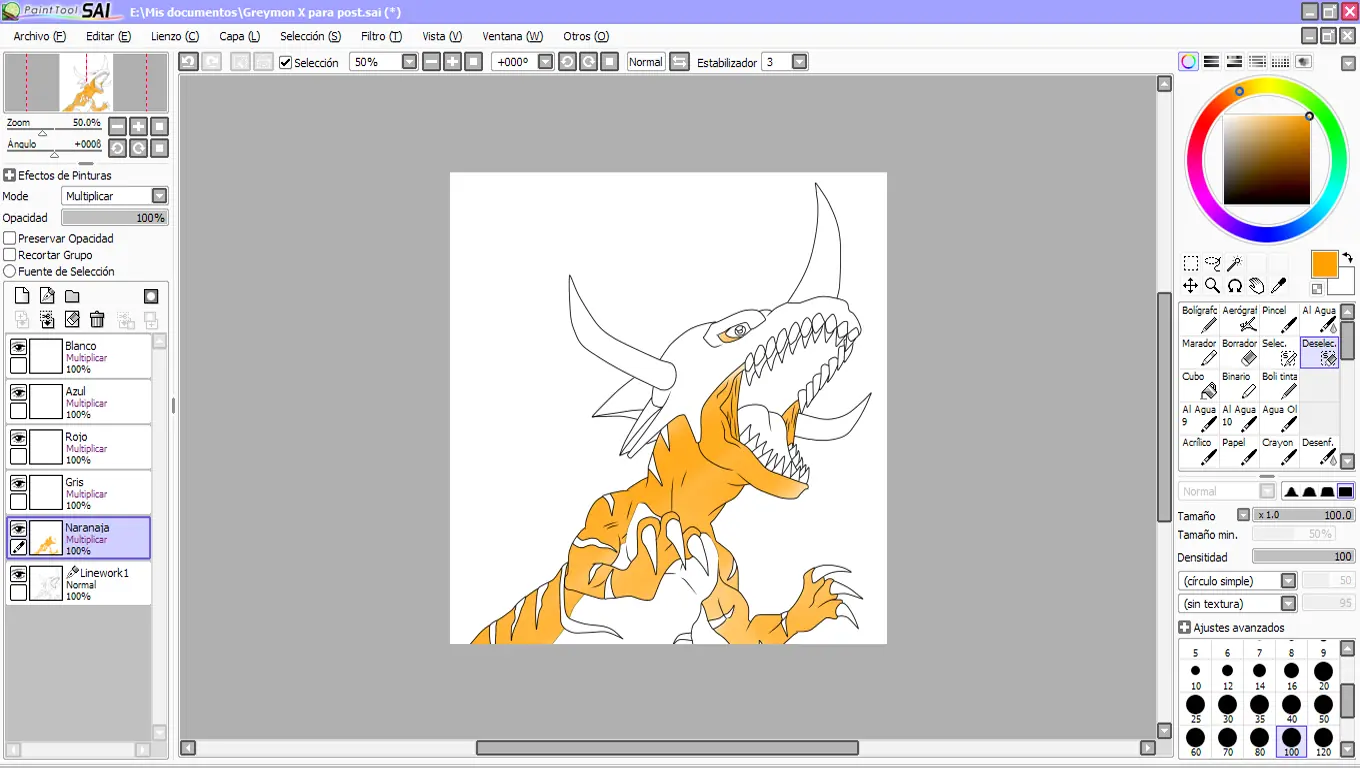The image size is (1360, 768).
Task: Hide the Gris layer
Action: click(x=18, y=484)
